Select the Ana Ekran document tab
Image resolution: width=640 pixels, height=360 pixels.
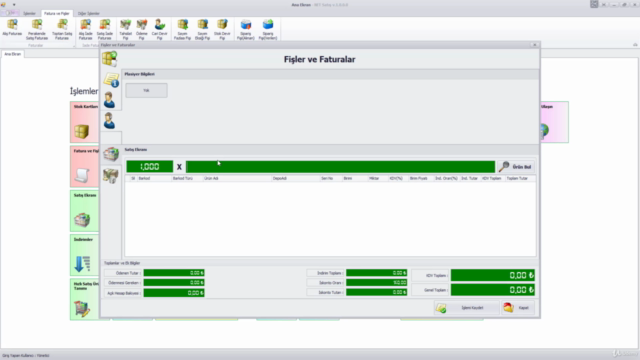pos(13,54)
